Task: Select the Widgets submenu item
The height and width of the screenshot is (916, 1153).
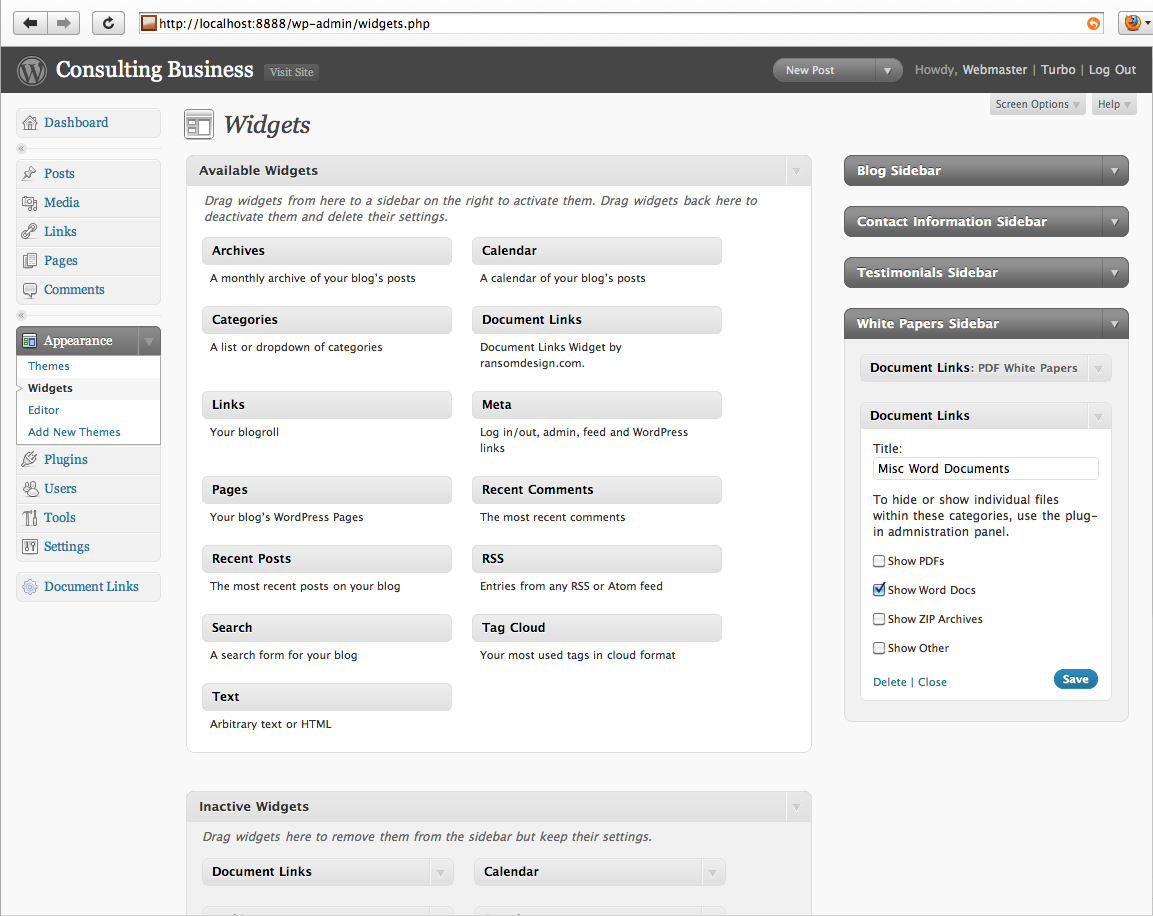Action: click(50, 388)
